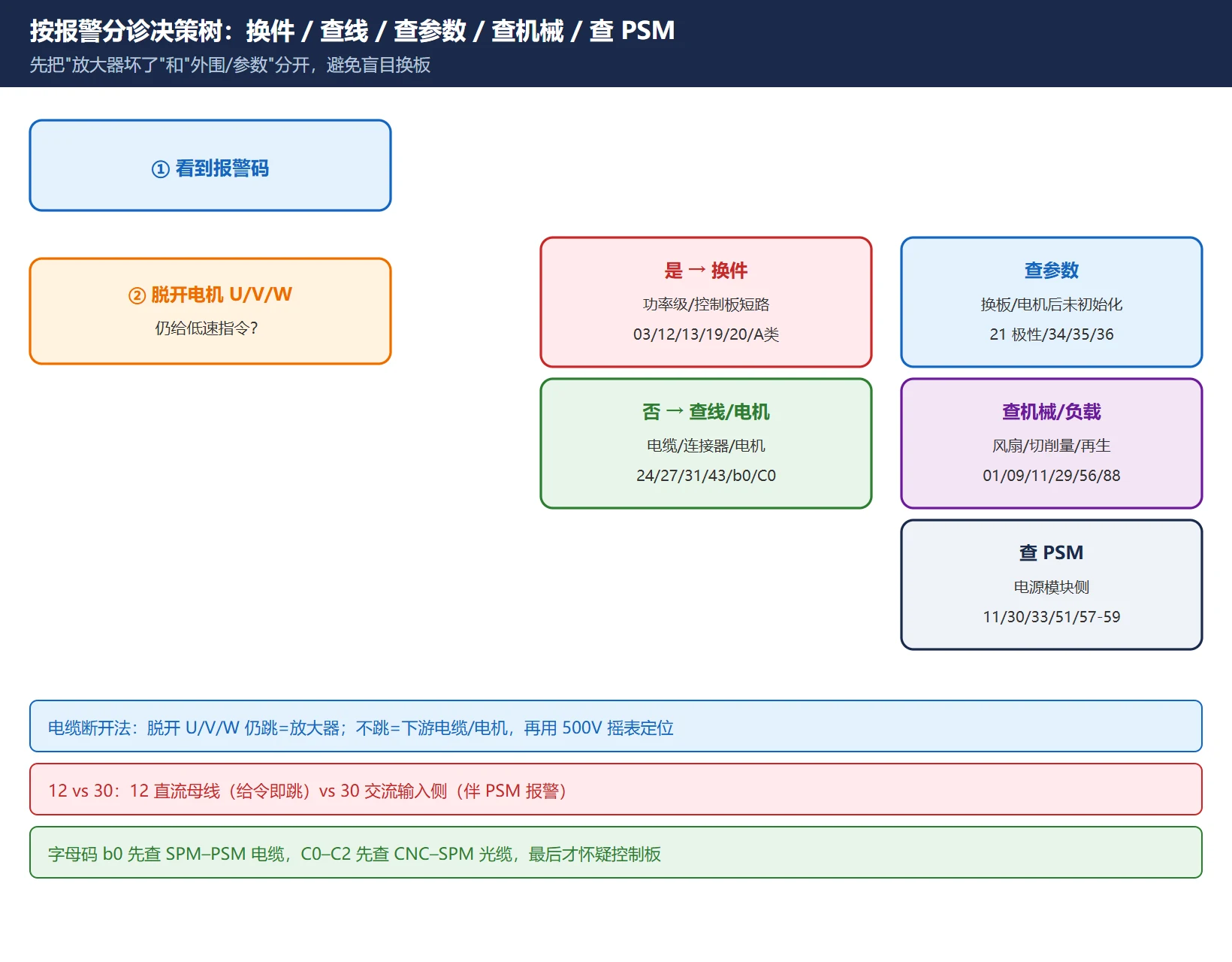Click the "① 看到报警码" step label
Image resolution: width=1232 pixels, height=962 pixels.
point(210,168)
